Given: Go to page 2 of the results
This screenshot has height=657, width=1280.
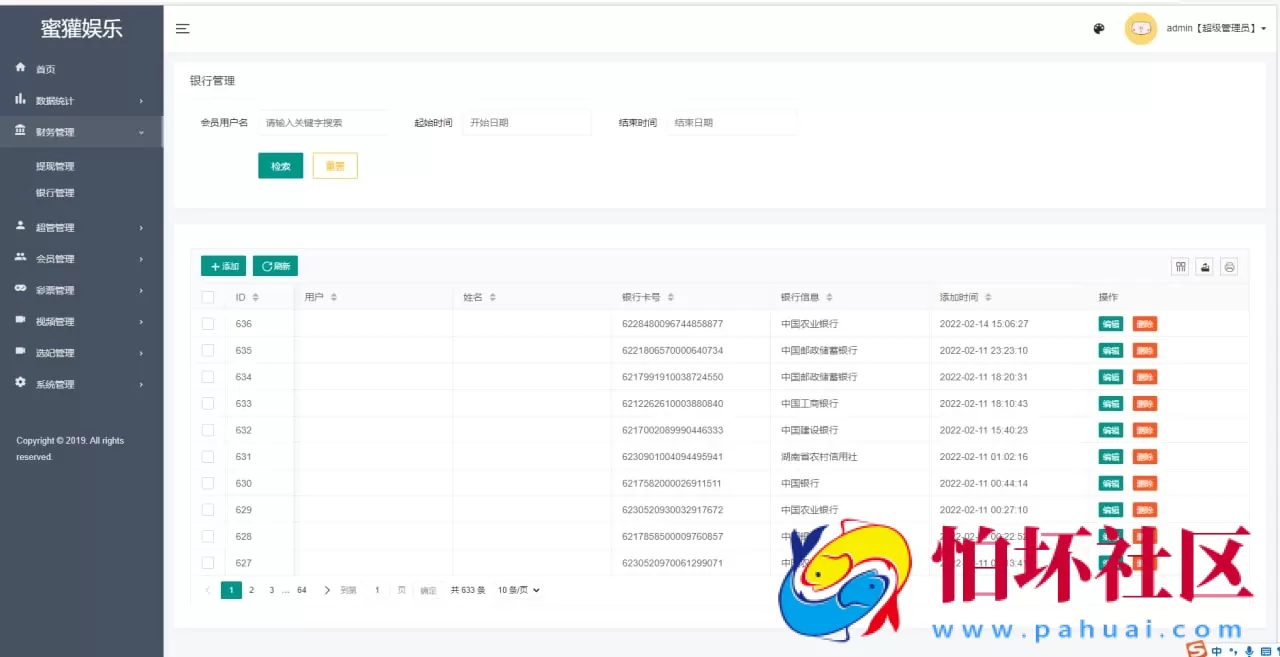Looking at the screenshot, I should point(253,590).
